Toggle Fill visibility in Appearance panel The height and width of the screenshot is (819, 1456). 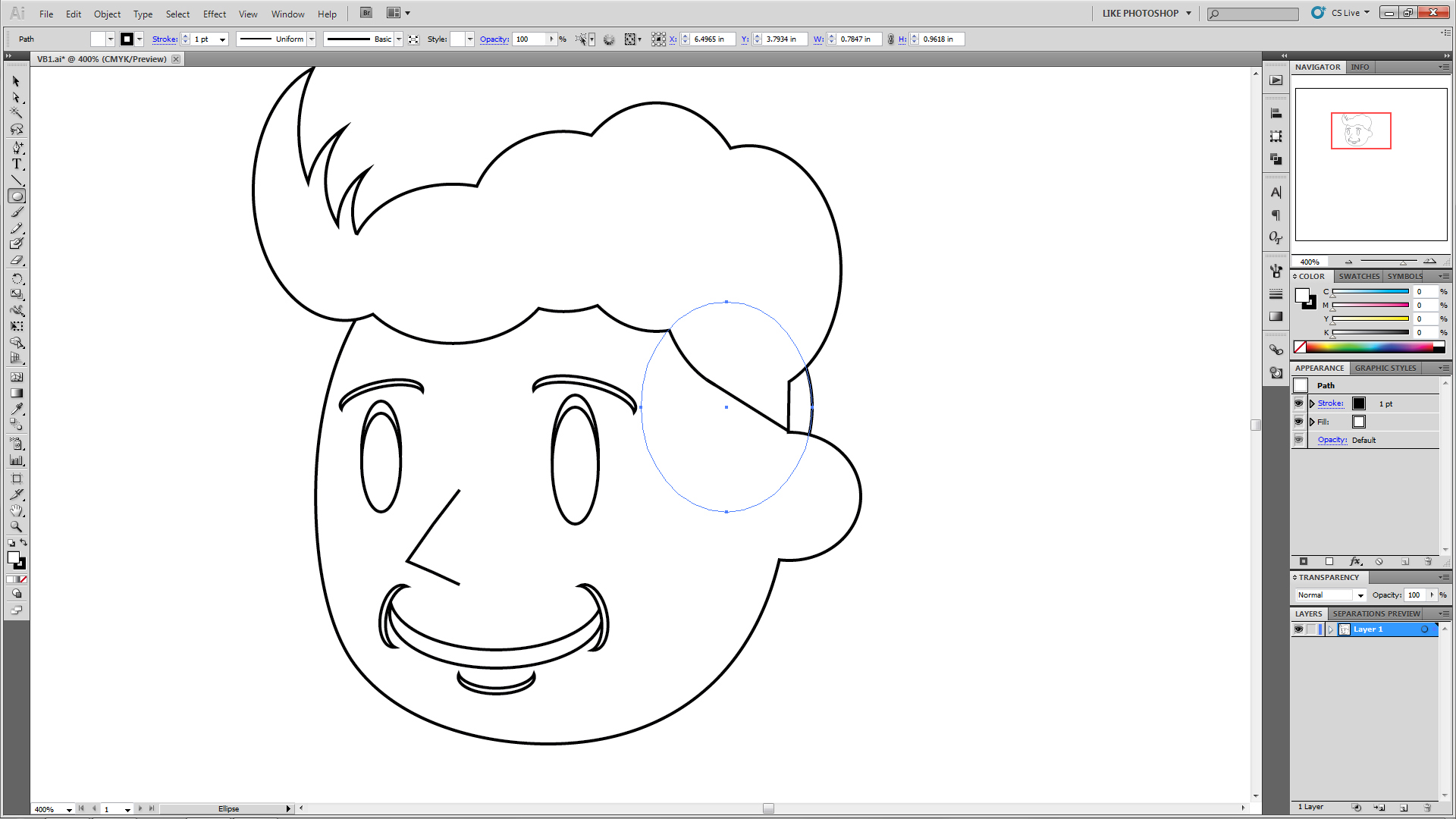point(1299,422)
